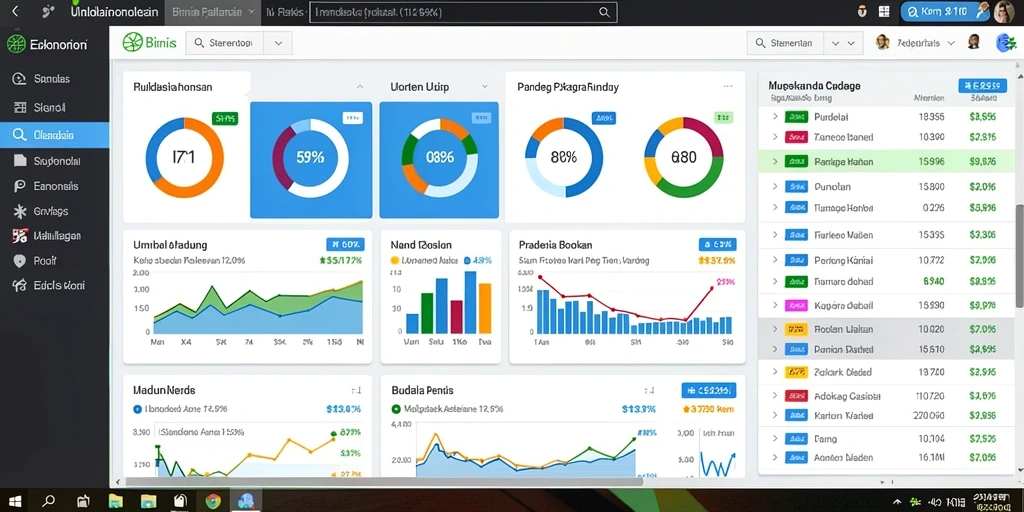Open the Pandeg Pskagra three-dot menu

pyautogui.click(x=728, y=86)
